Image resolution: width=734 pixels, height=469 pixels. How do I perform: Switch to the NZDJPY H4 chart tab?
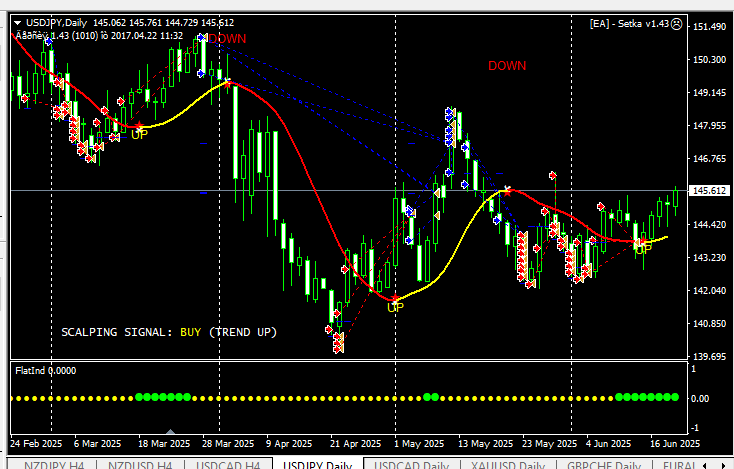54,465
